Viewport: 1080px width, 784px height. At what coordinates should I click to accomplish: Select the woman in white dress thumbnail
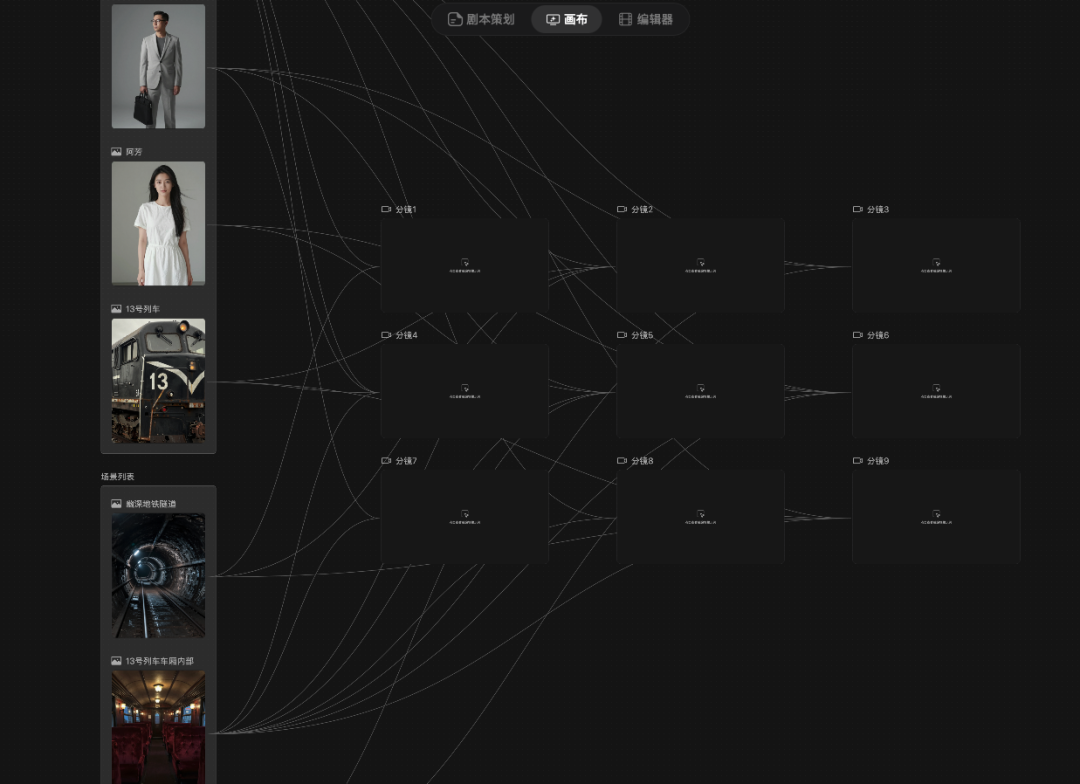[x=158, y=223]
